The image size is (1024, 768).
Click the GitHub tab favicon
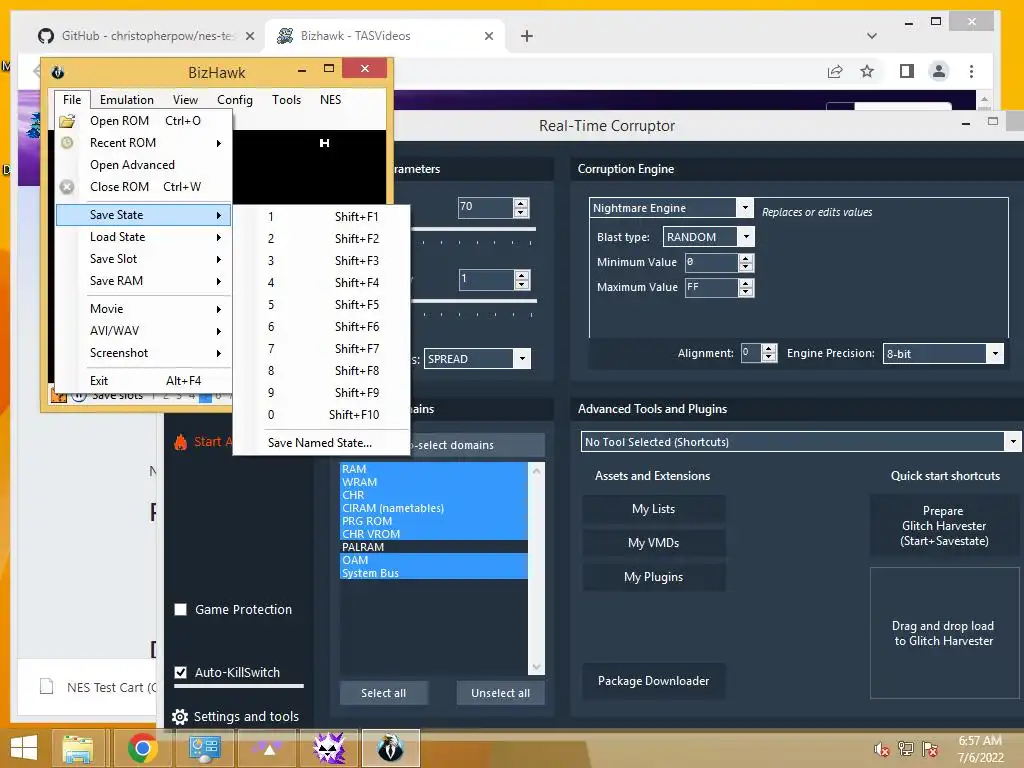46,36
